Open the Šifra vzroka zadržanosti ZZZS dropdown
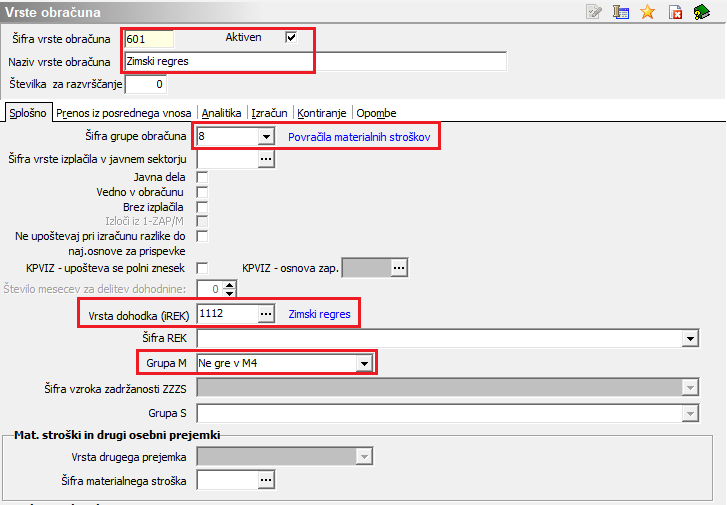Image resolution: width=727 pixels, height=505 pixels. tap(690, 388)
